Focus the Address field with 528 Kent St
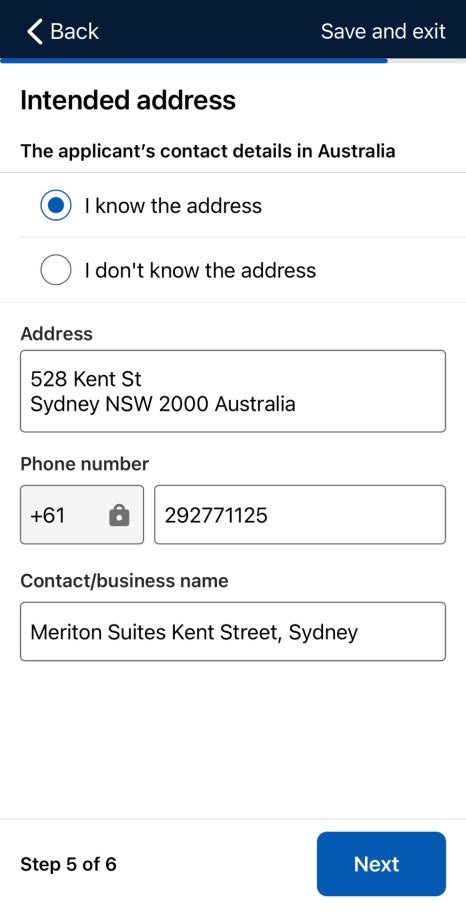The height and width of the screenshot is (921, 466). pos(233,391)
